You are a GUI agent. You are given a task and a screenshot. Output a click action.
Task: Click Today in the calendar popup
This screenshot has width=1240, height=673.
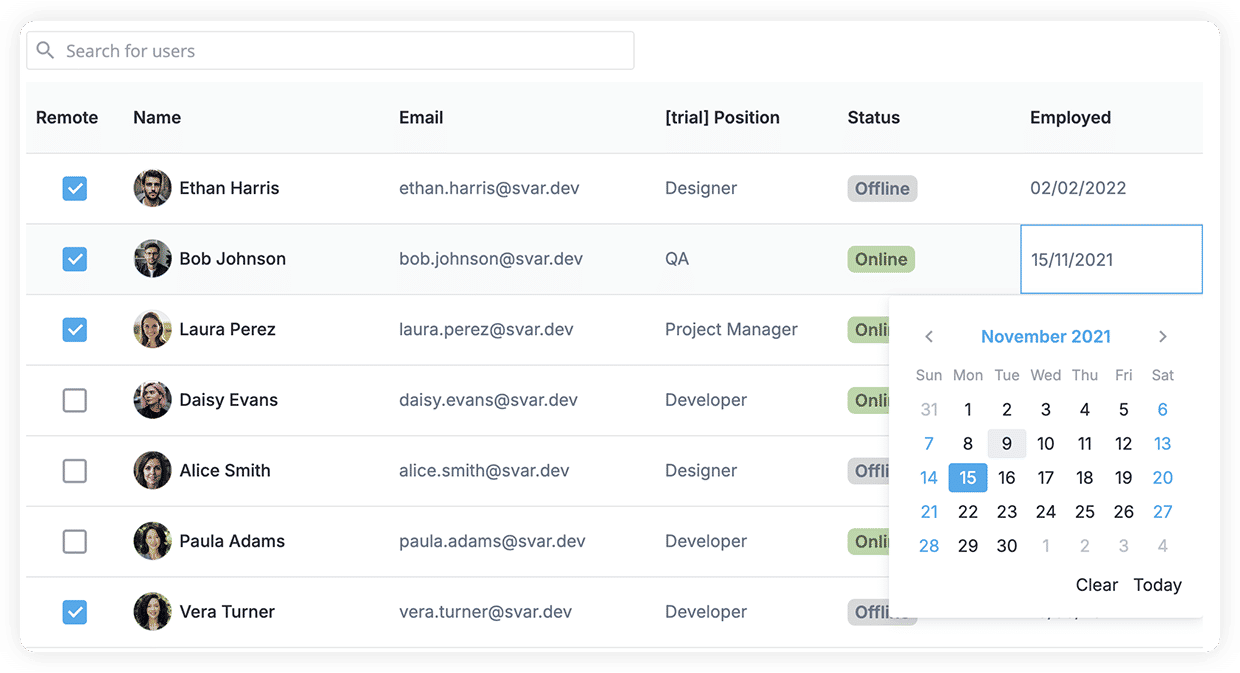pyautogui.click(x=1157, y=585)
